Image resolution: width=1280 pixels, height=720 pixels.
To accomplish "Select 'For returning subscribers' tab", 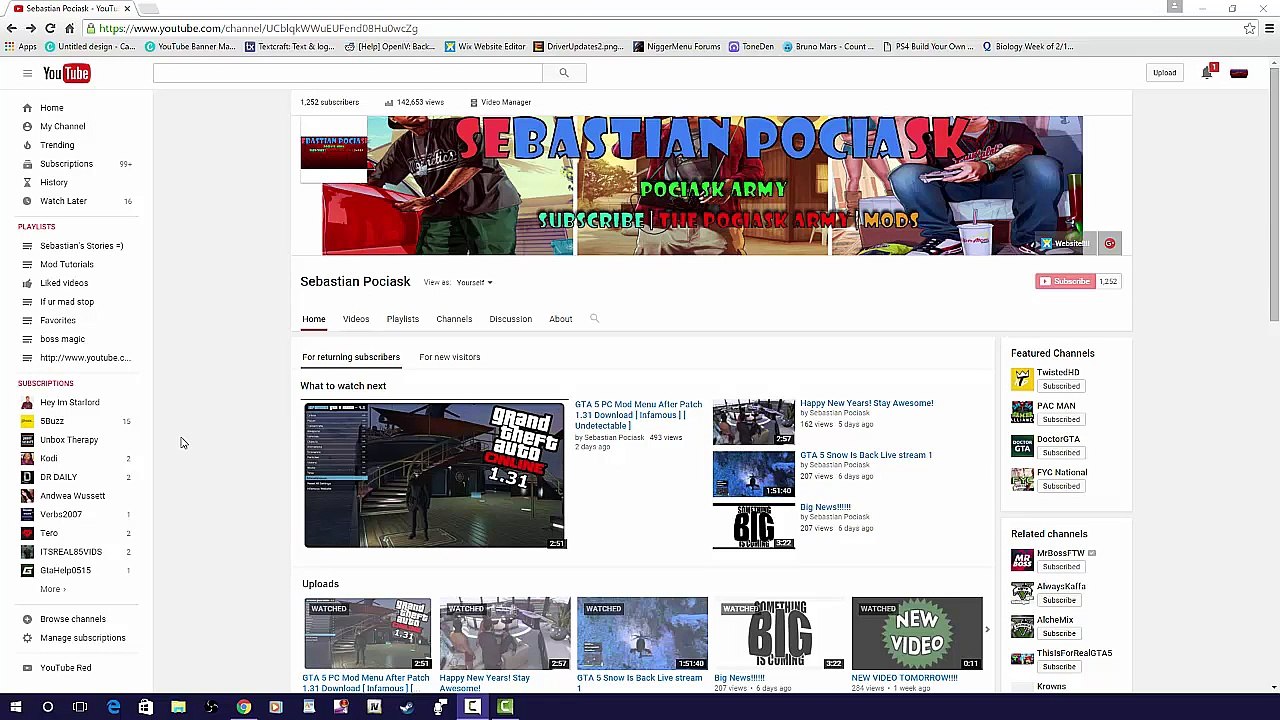I will (x=351, y=357).
